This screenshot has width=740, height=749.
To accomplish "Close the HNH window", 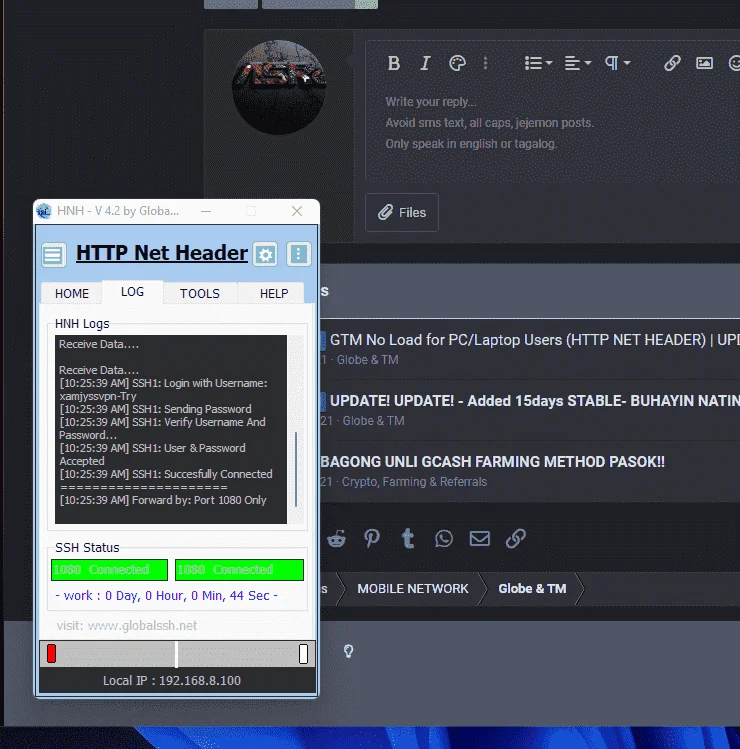I will click(x=297, y=211).
